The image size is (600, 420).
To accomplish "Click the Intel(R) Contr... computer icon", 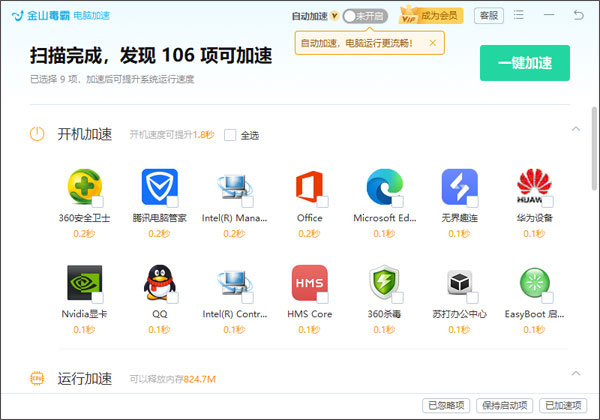I will pos(235,283).
